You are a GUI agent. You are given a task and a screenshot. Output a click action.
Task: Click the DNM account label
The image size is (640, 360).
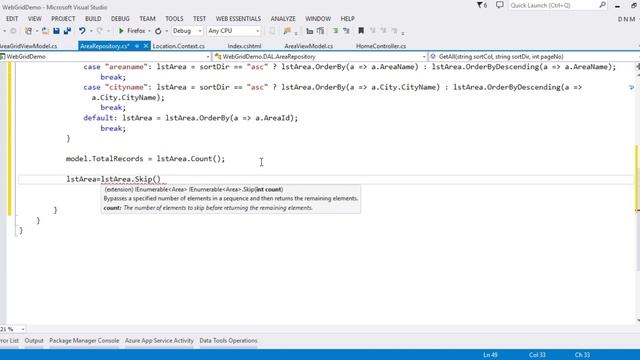point(626,19)
